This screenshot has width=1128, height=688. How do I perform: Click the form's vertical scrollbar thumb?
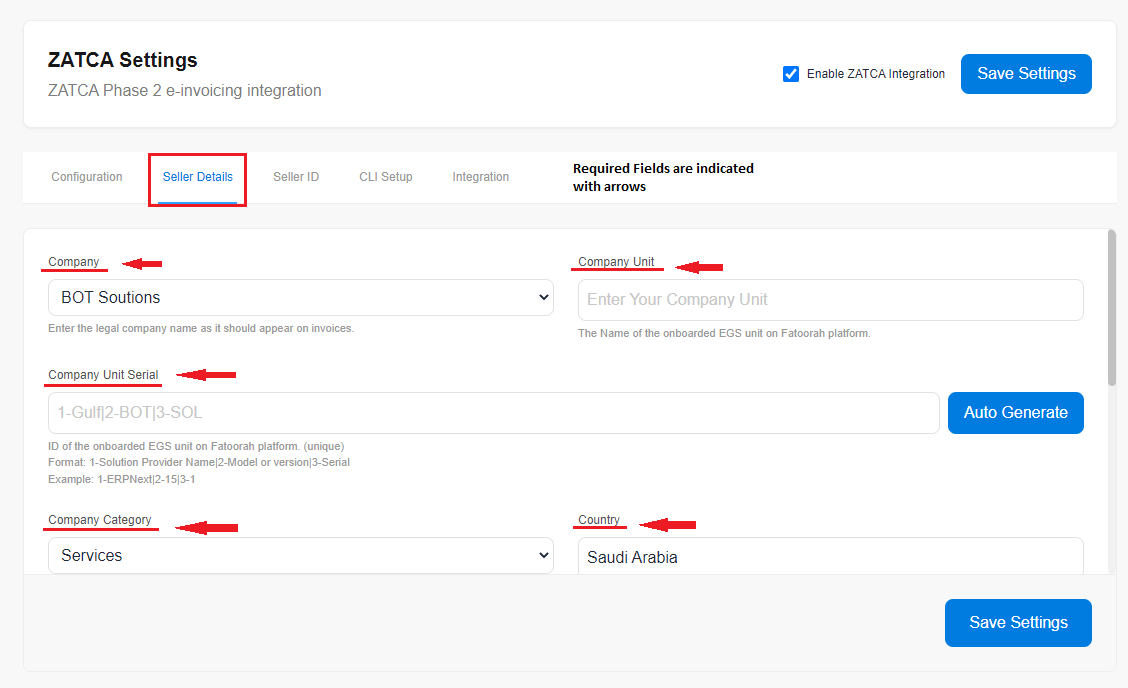(x=1112, y=306)
